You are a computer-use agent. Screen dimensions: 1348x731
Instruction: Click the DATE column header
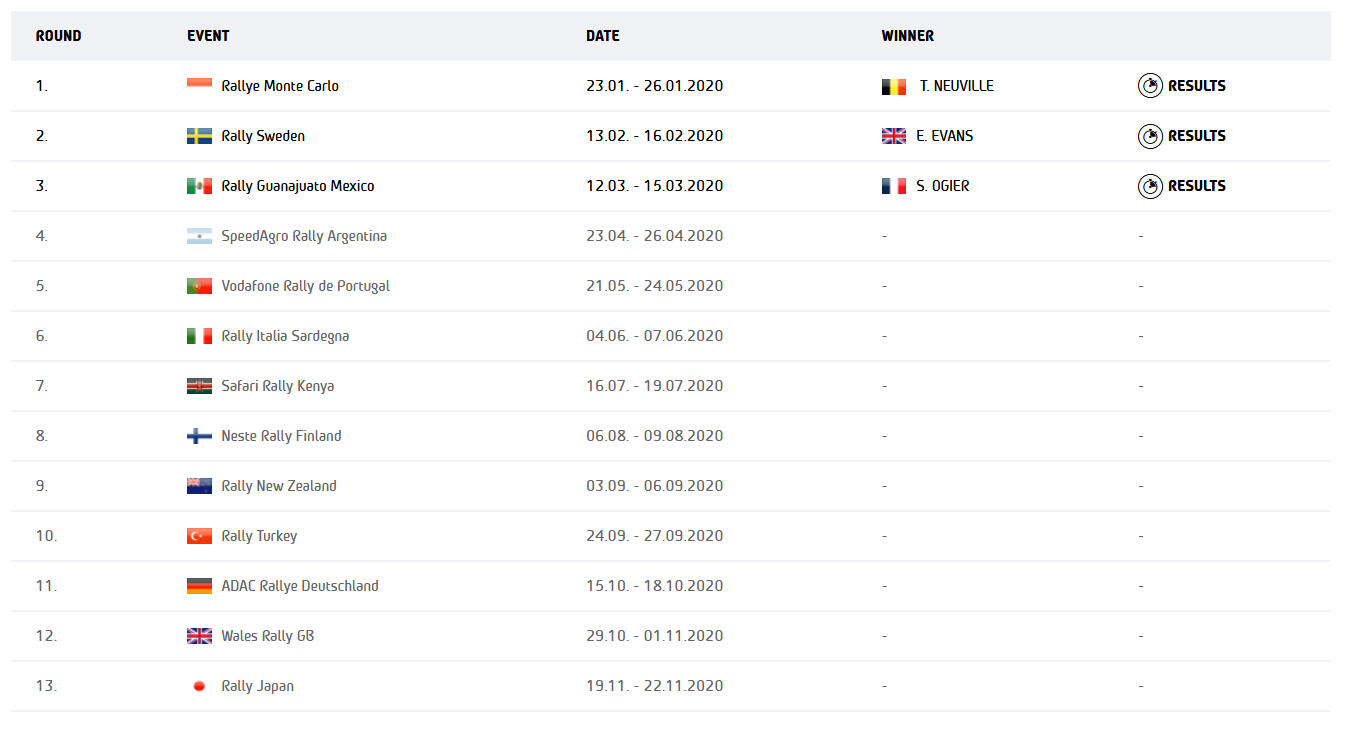click(603, 36)
